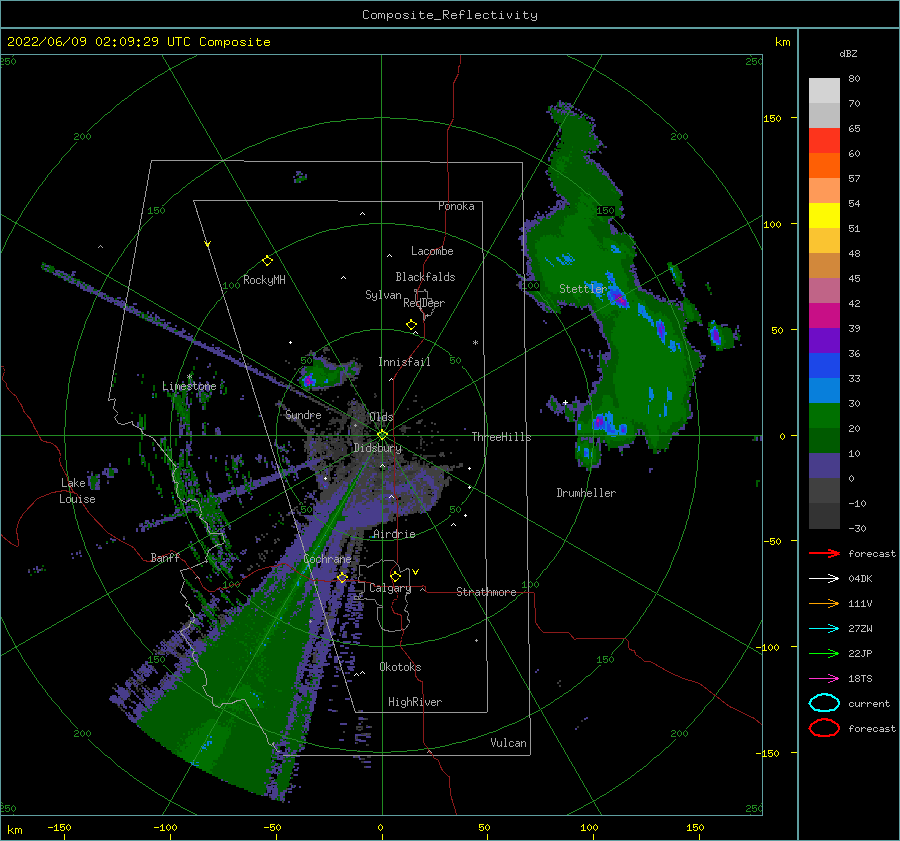Click the Drumheller label
The width and height of the screenshot is (900, 841).
(586, 493)
